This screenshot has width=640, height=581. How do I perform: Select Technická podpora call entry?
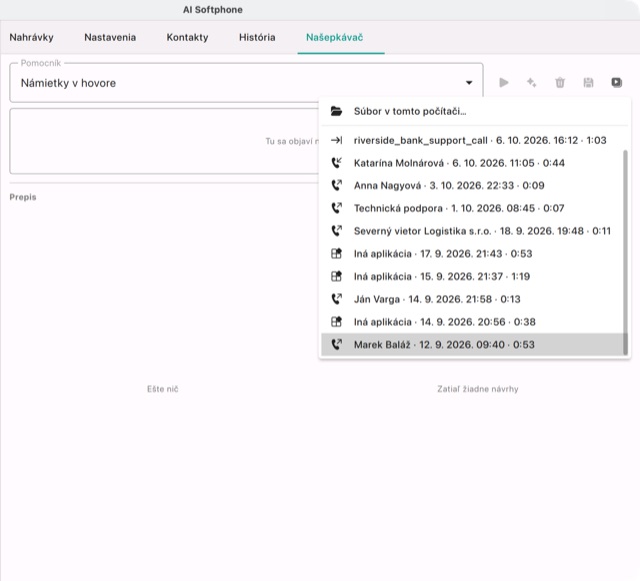472,208
